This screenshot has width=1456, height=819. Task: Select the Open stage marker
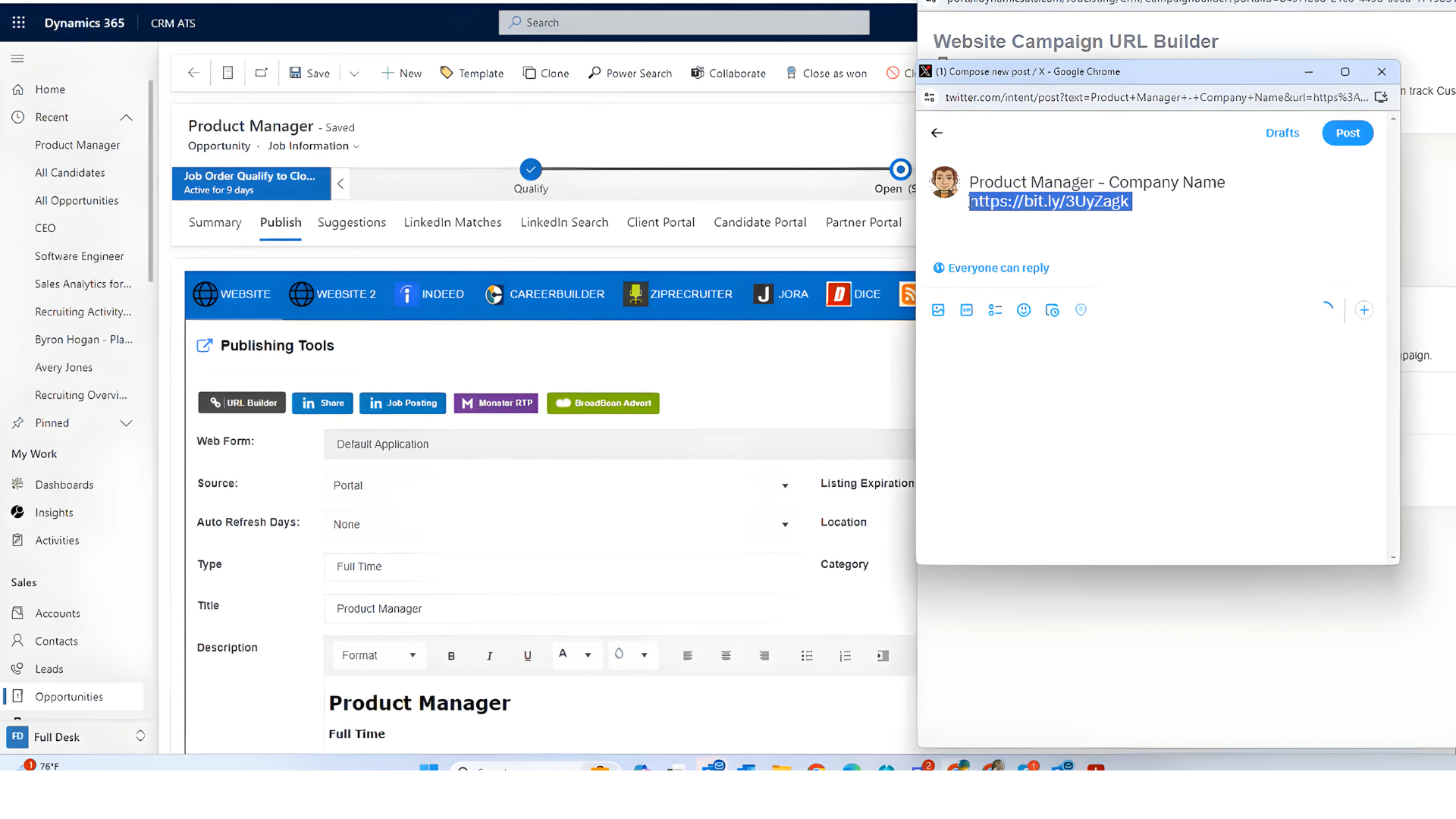[x=900, y=168]
